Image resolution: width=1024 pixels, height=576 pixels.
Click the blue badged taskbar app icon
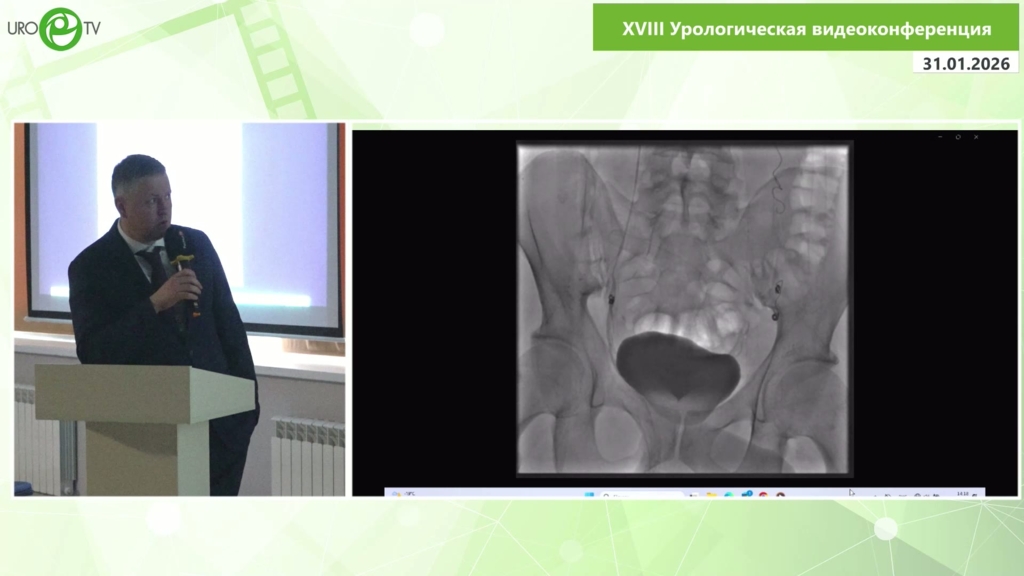coord(746,494)
